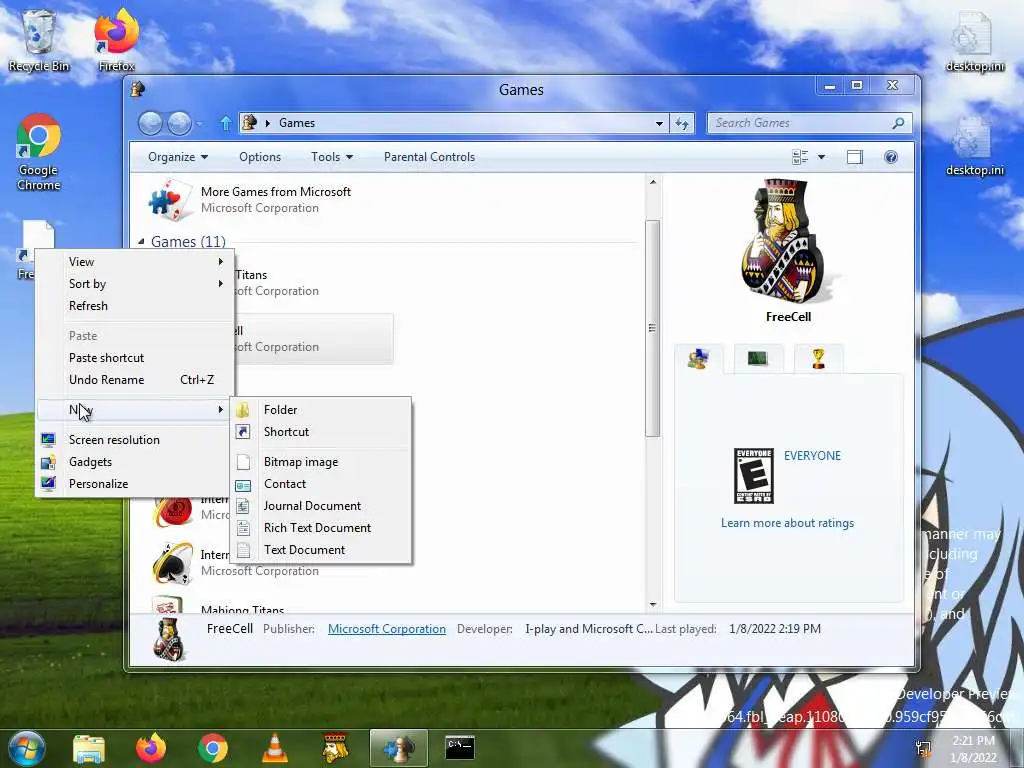Click the taskbar clock showing 2:21 PM
Viewport: 1024px width, 768px height.
click(x=973, y=749)
